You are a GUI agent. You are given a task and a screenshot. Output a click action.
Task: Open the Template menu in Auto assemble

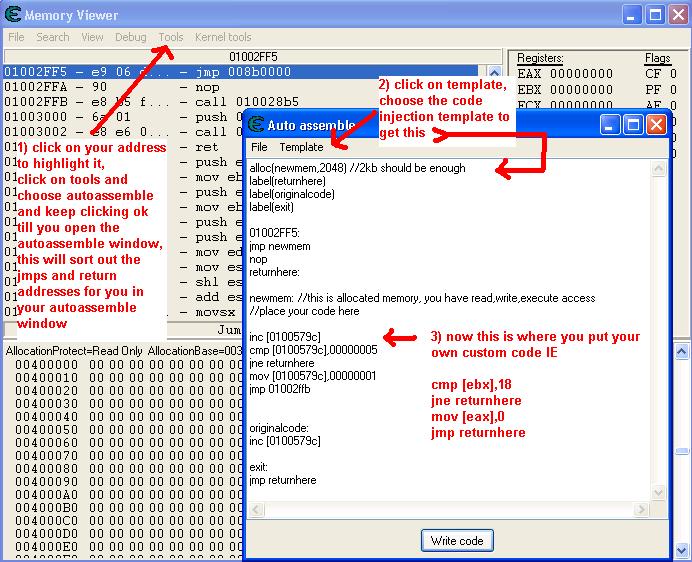point(301,147)
